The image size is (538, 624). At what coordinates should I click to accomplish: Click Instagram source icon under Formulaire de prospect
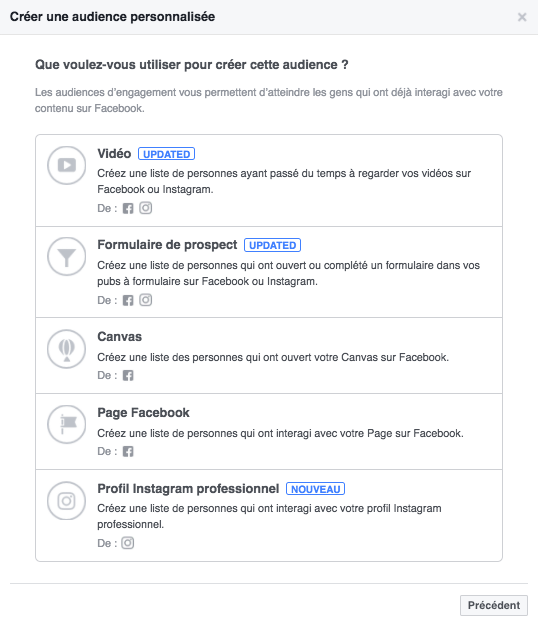(146, 300)
